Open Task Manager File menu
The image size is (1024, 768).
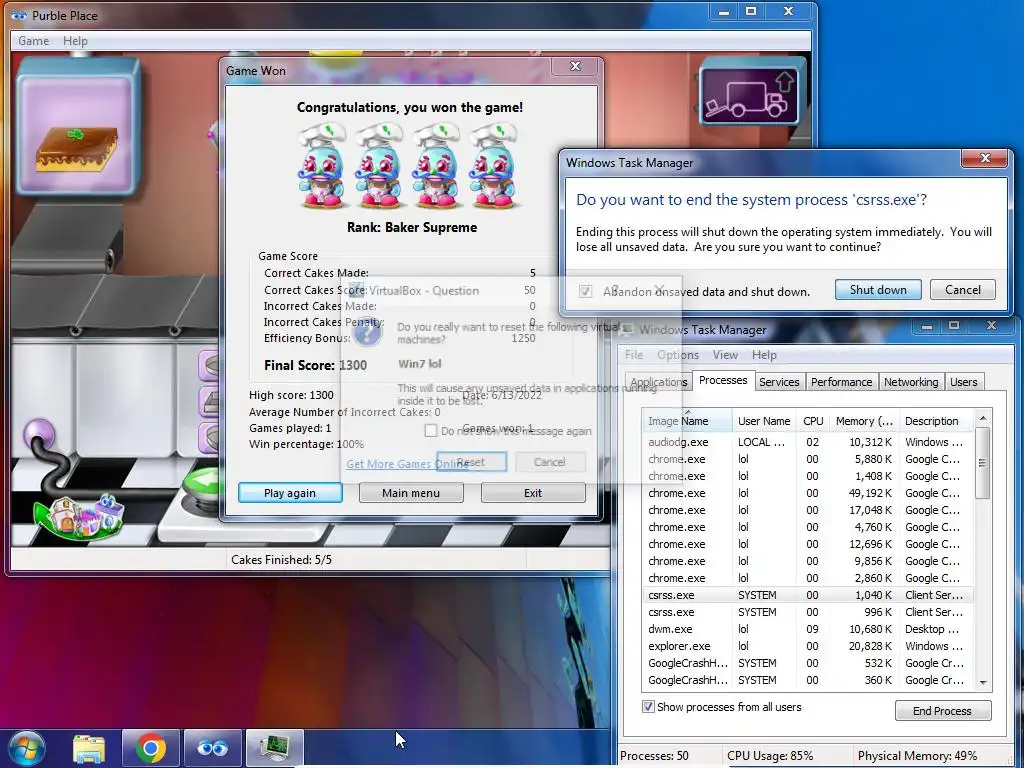coord(633,355)
